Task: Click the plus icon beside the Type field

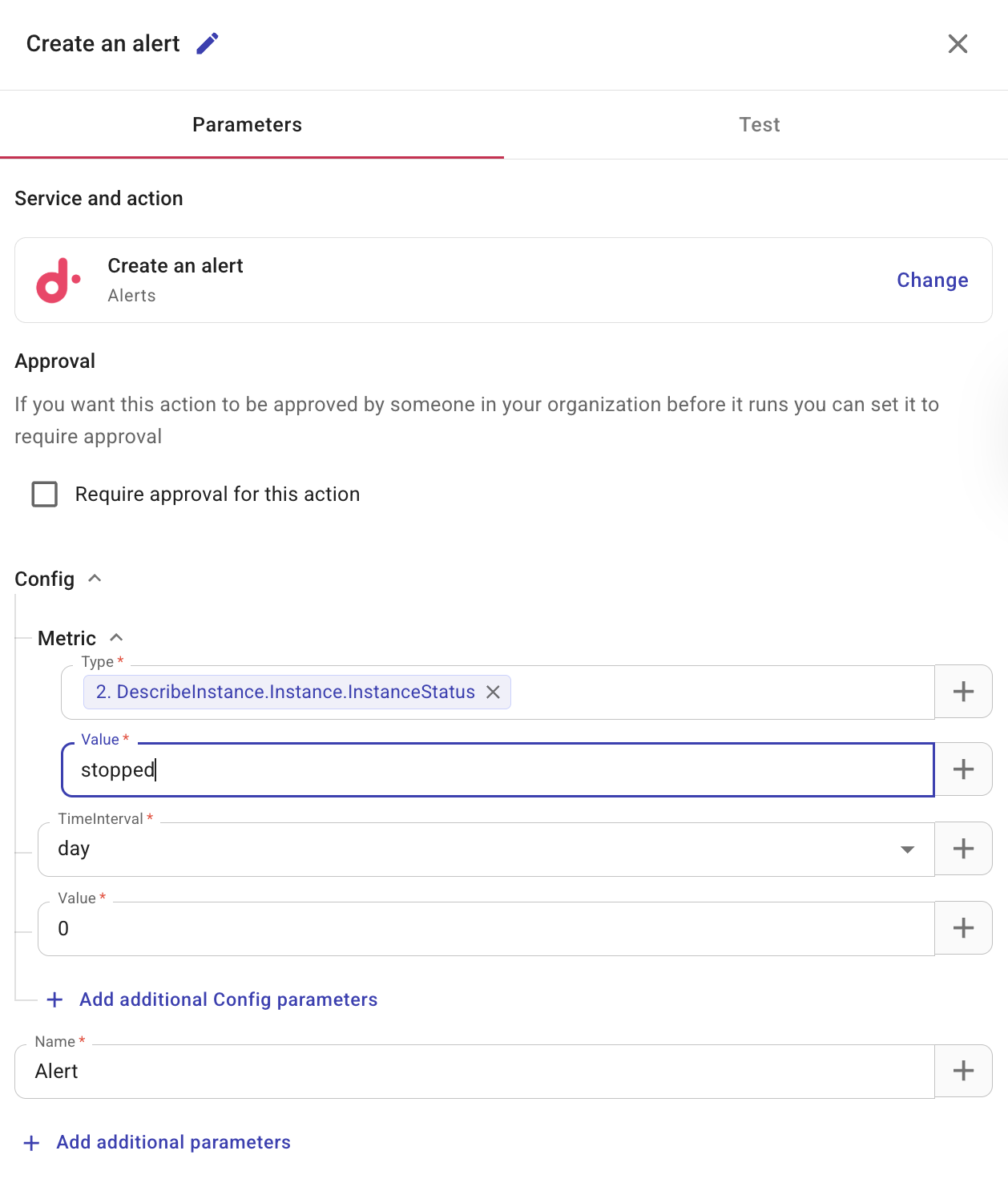Action: [x=963, y=691]
